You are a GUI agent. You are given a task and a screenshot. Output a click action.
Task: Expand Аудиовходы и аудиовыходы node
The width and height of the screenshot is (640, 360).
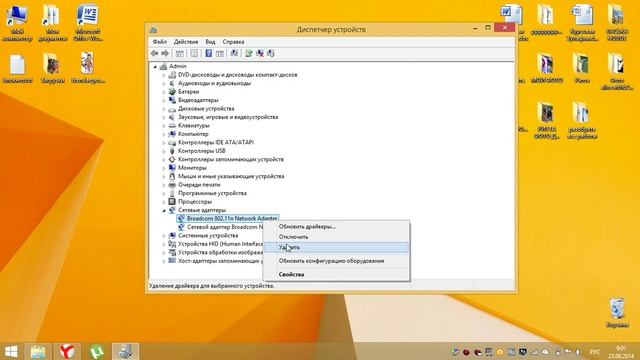[x=164, y=84]
